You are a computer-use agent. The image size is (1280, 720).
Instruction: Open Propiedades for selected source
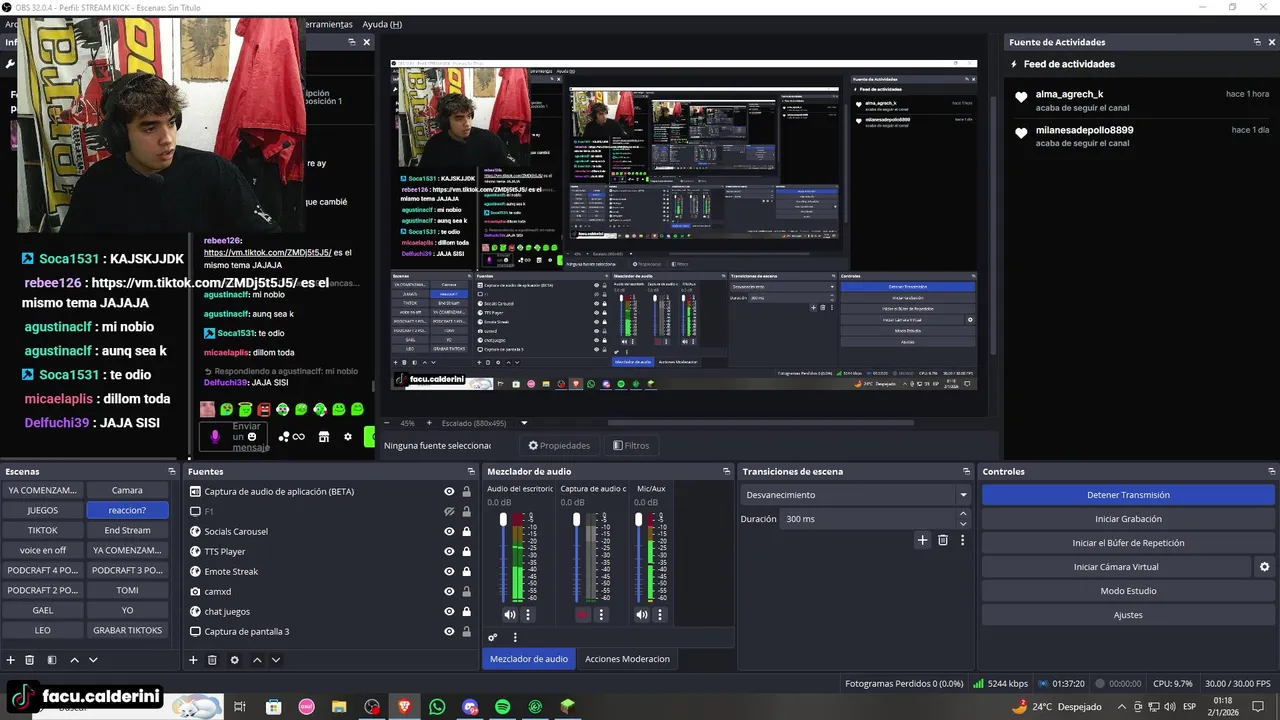point(559,446)
